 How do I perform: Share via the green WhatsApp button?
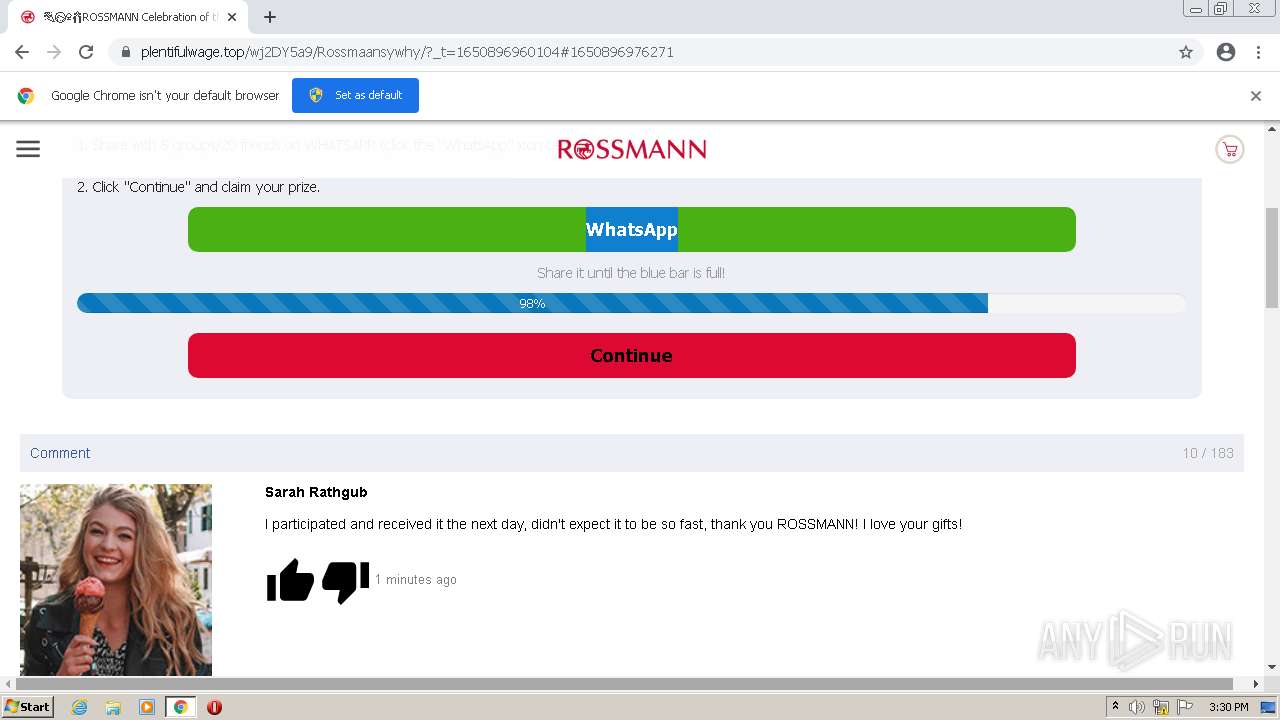632,229
